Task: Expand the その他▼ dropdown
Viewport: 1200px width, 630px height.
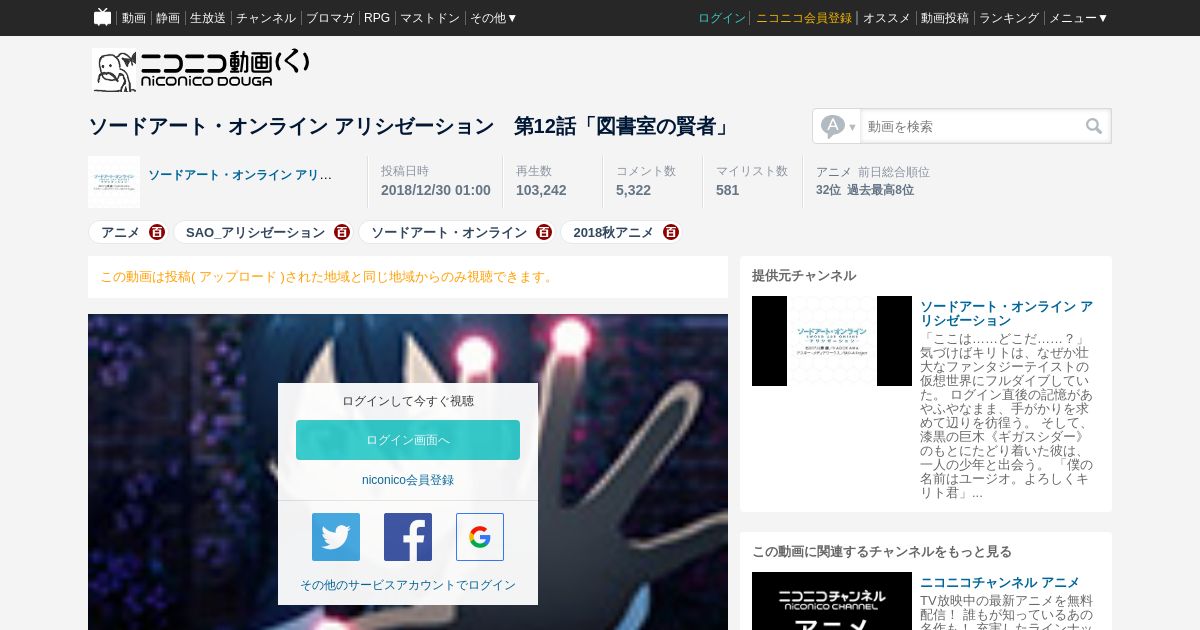Action: (494, 18)
